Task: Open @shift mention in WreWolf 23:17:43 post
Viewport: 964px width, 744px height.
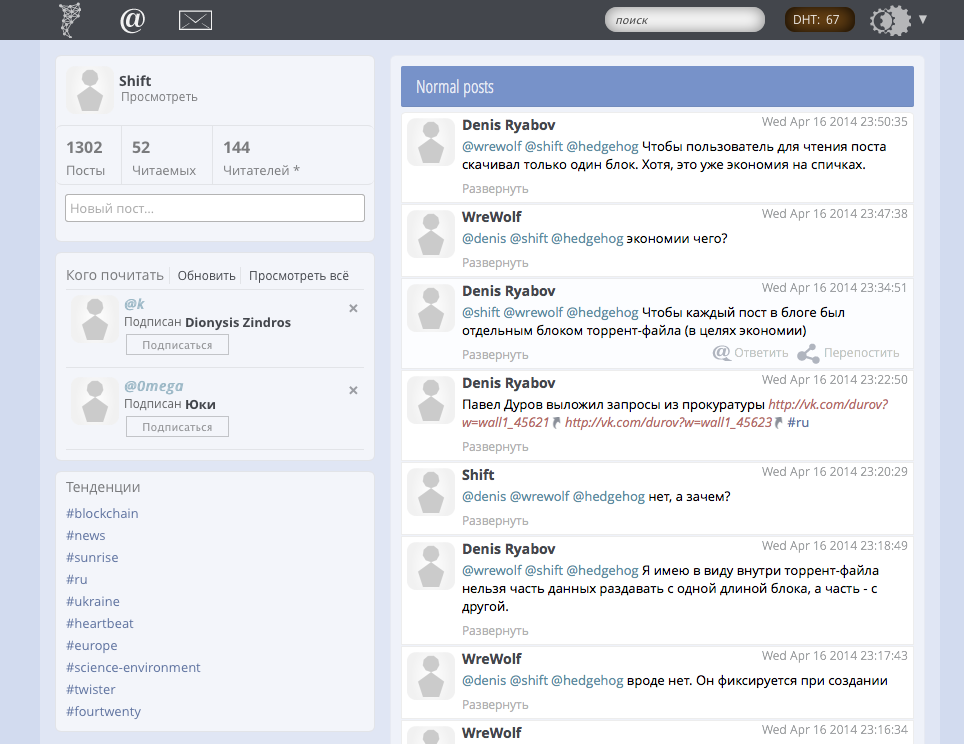Action: click(x=529, y=681)
